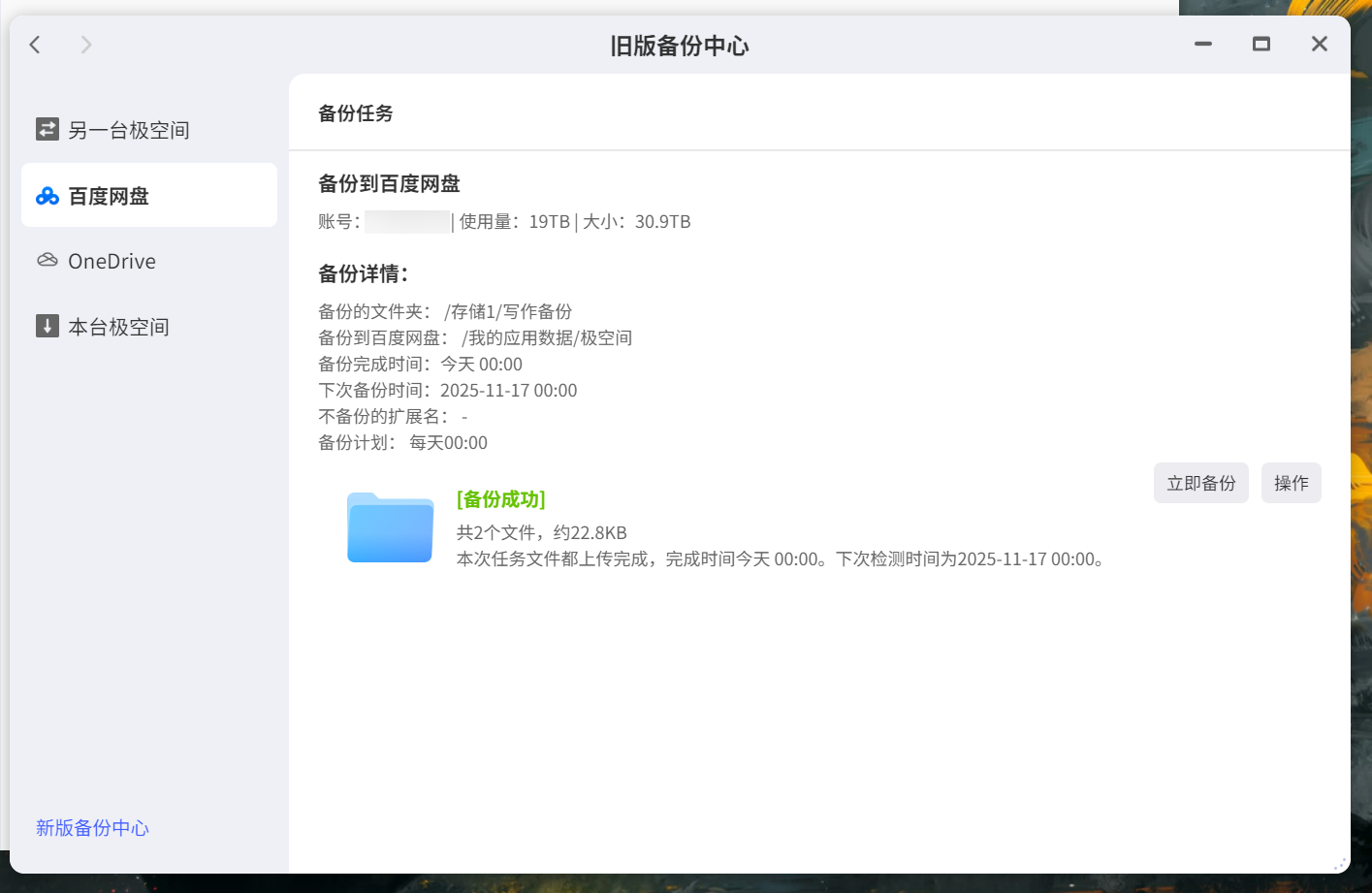This screenshot has height=893, width=1372.
Task: Go back with the left arrow
Action: tap(35, 45)
